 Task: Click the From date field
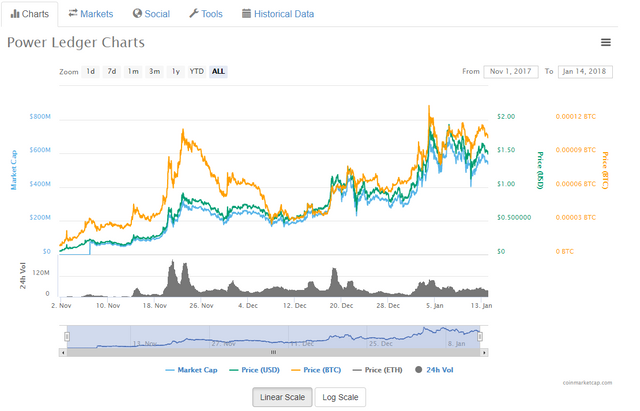[x=511, y=71]
